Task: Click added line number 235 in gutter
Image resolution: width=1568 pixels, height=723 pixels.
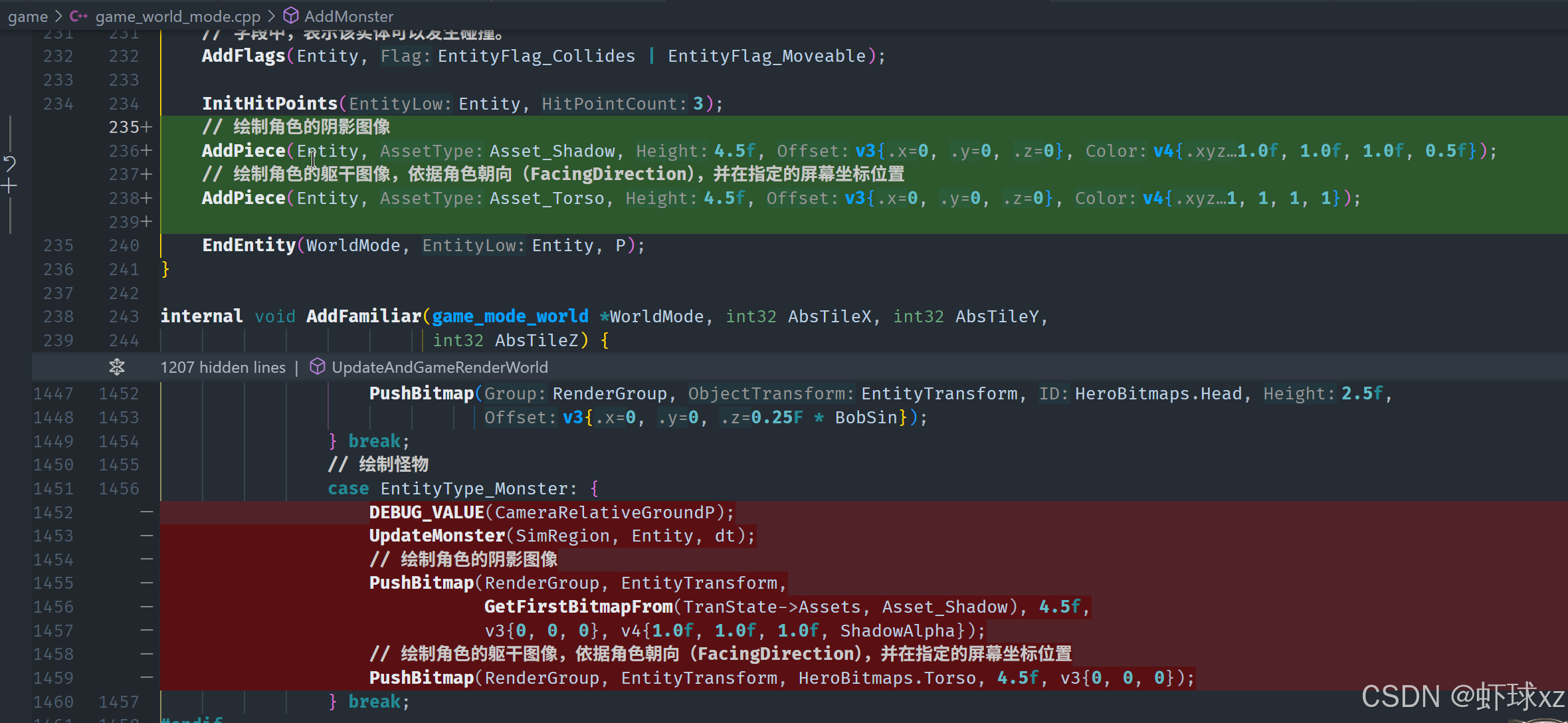Action: (x=124, y=127)
